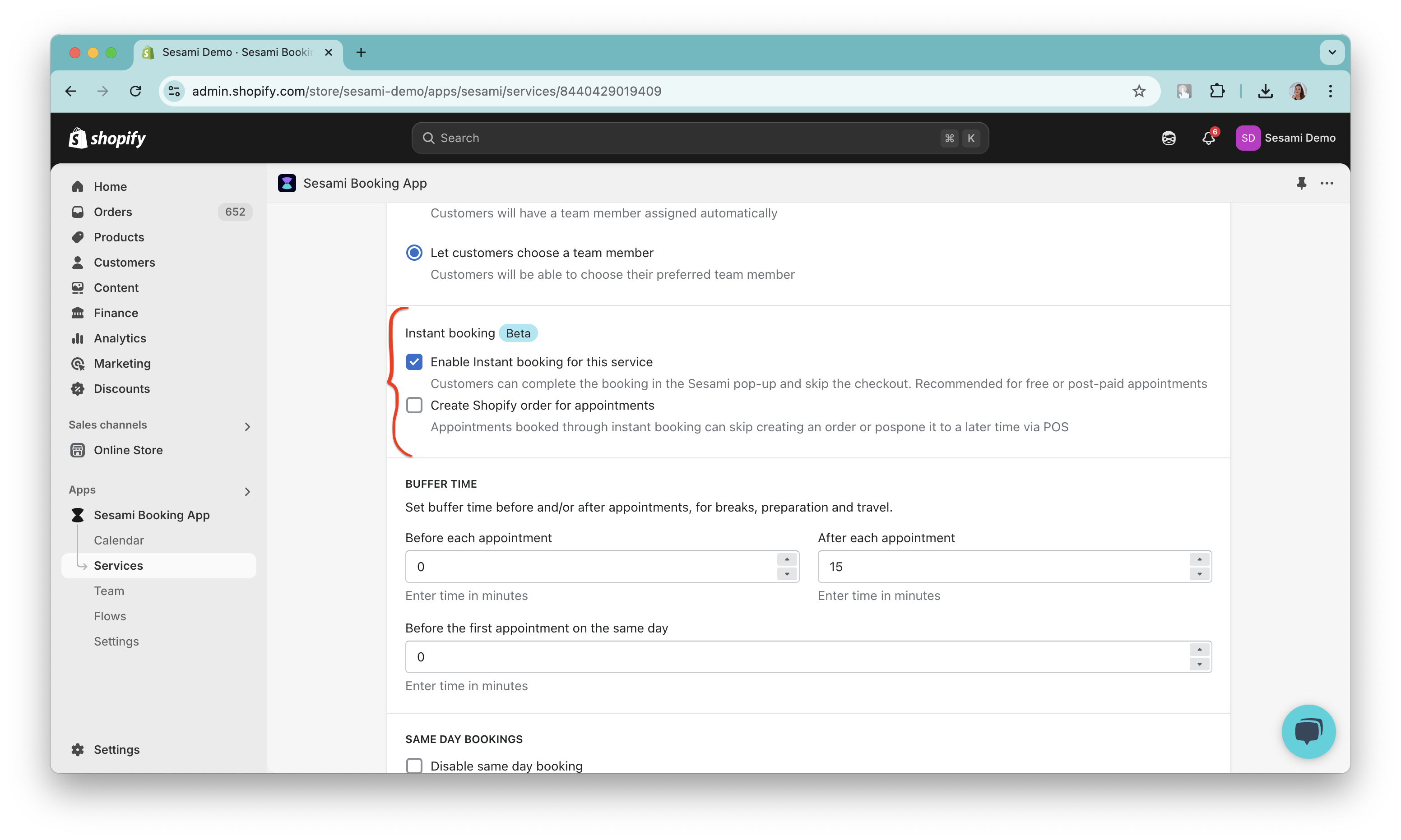Click the Marketing target icon

[78, 364]
